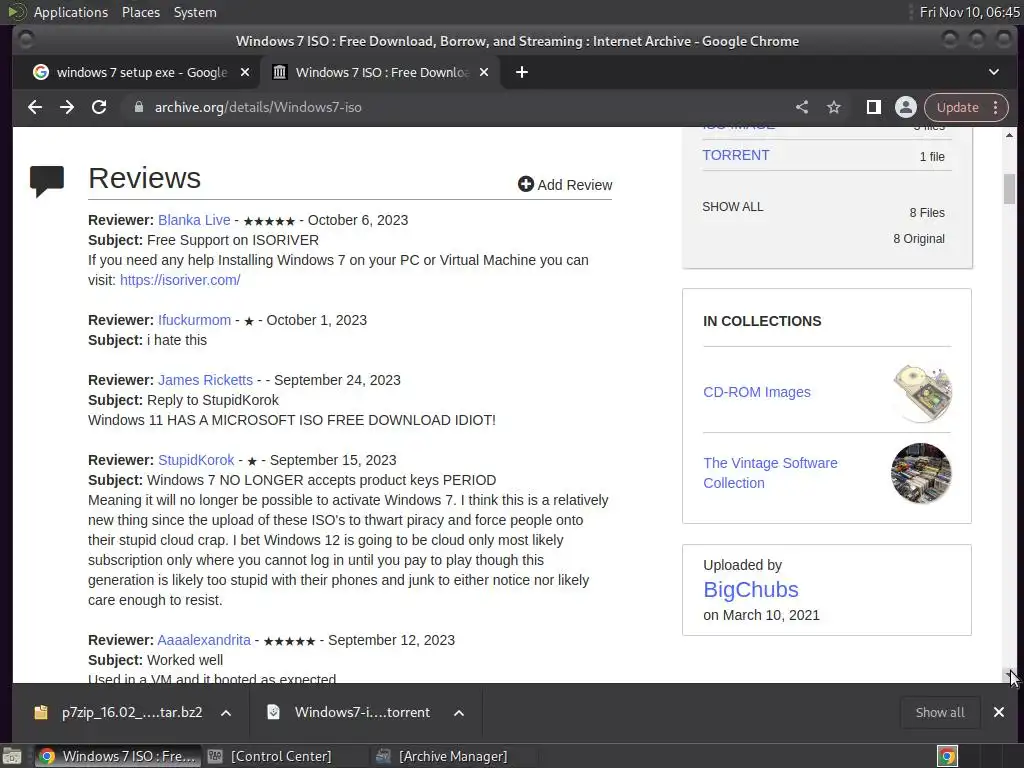The image size is (1024, 768).
Task: Click Chrome tray icon in bottom panel
Action: tap(947, 756)
